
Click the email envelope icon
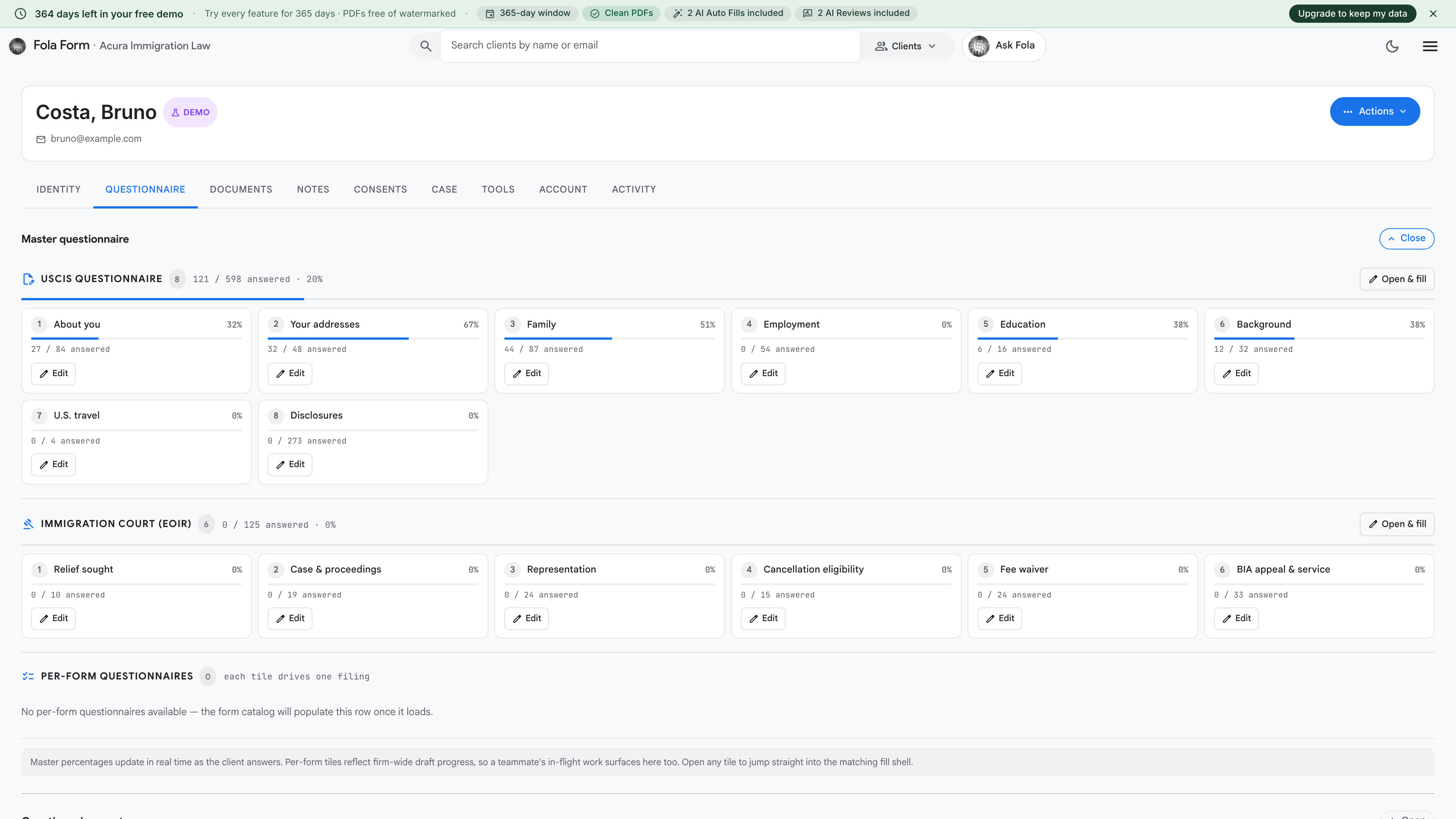pos(41,139)
